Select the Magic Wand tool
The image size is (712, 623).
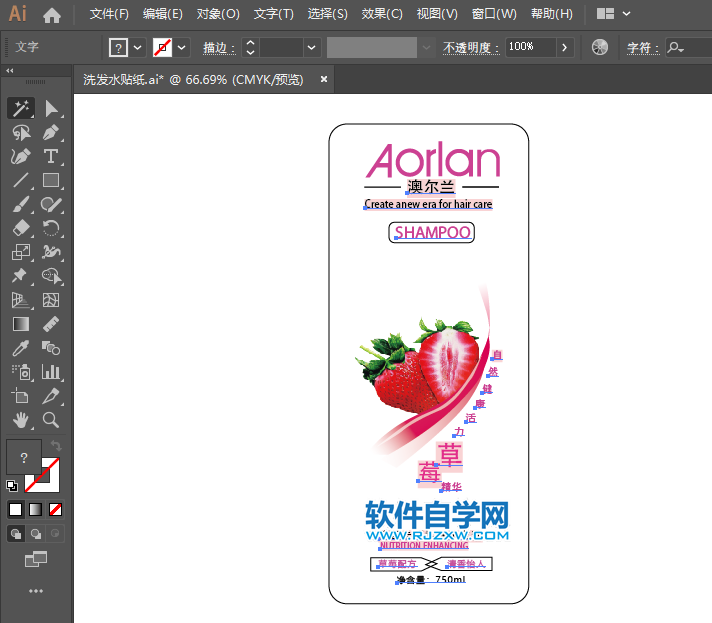point(20,108)
